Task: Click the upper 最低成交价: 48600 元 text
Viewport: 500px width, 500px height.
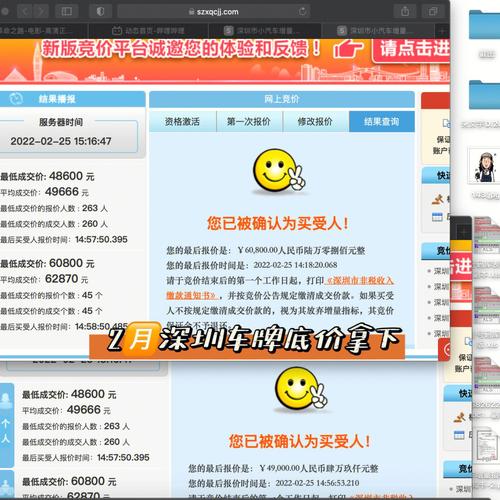Action: (47, 176)
